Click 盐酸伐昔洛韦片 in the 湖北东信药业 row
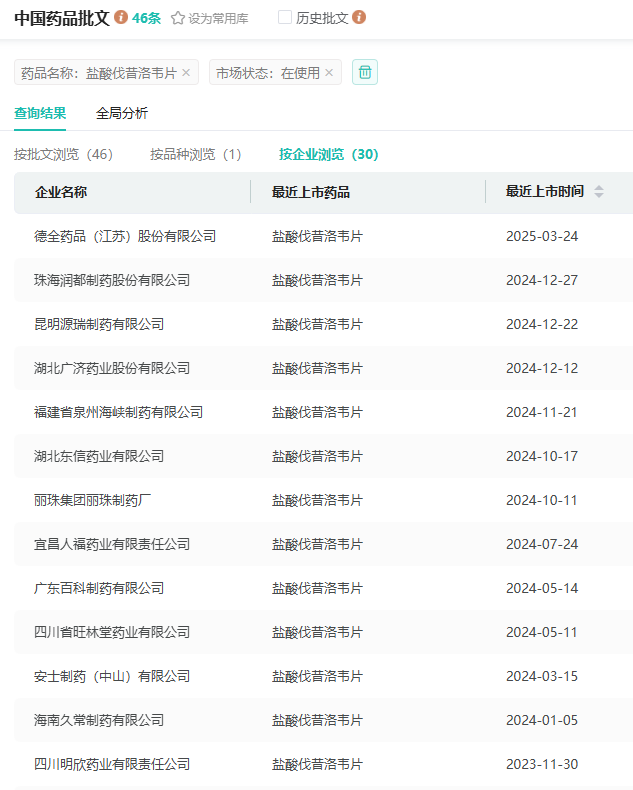The width and height of the screenshot is (633, 790). point(317,456)
